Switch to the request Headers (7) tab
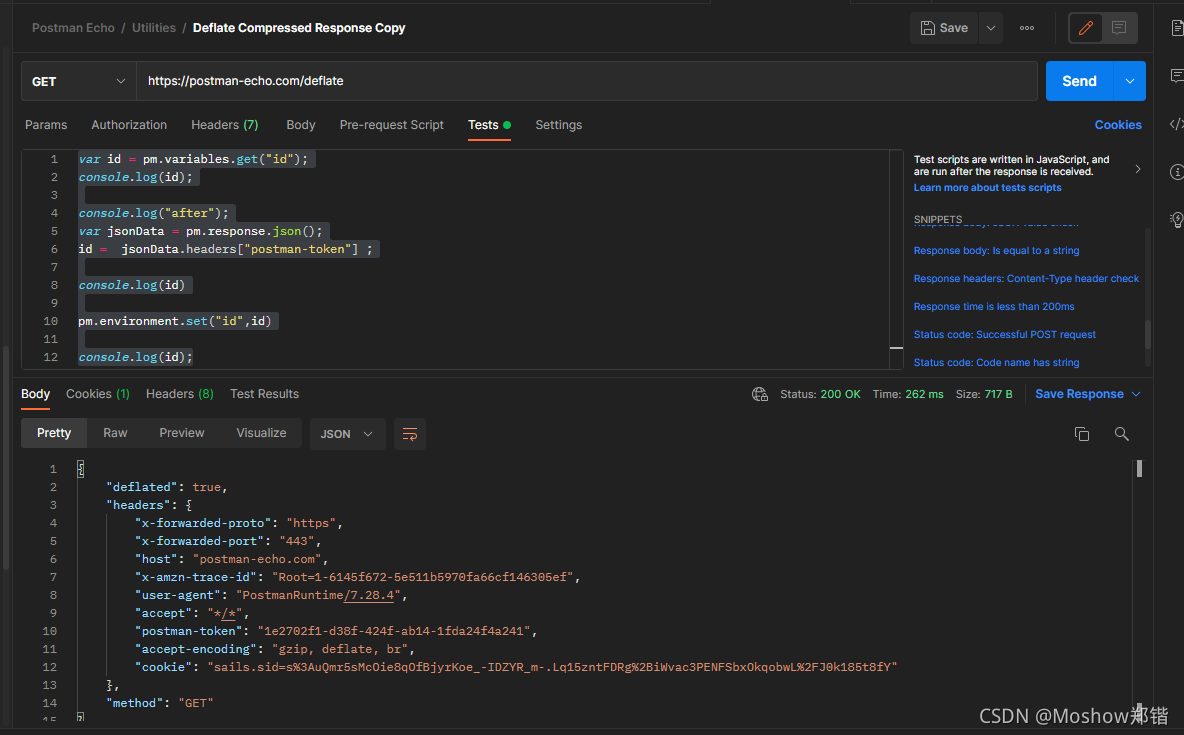The width and height of the screenshot is (1184, 735). pos(224,125)
